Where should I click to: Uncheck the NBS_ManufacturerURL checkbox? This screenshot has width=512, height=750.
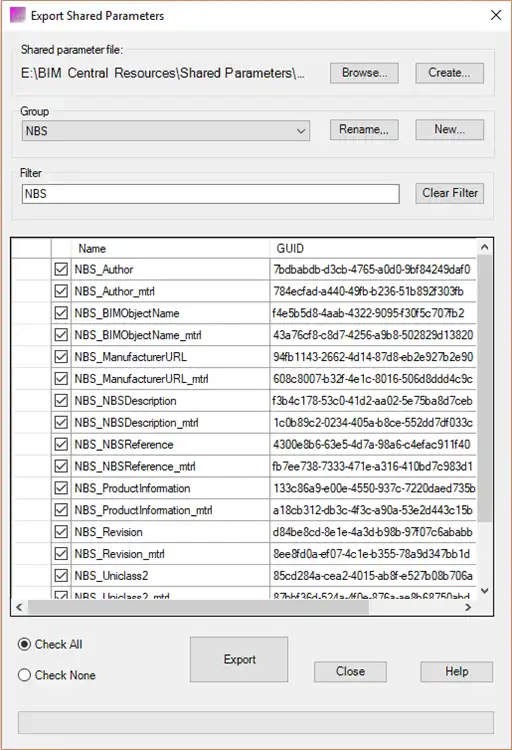[61, 357]
